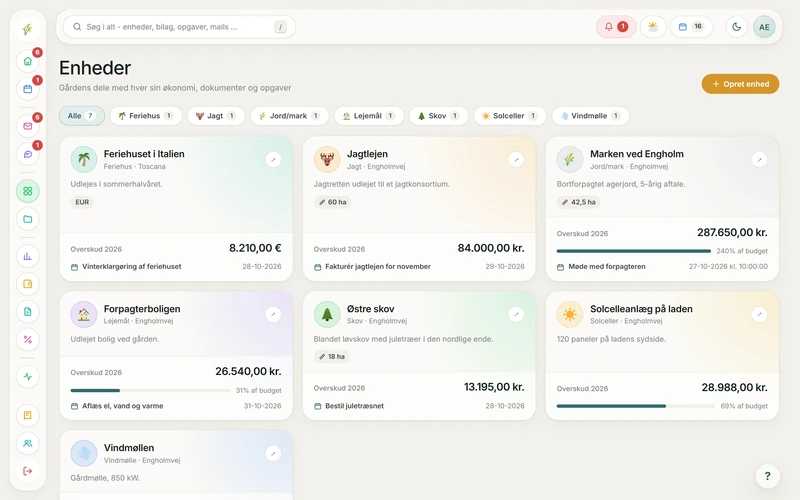Click the logout icon in the sidebar
Screen dimensions: 800x500
(x=28, y=471)
